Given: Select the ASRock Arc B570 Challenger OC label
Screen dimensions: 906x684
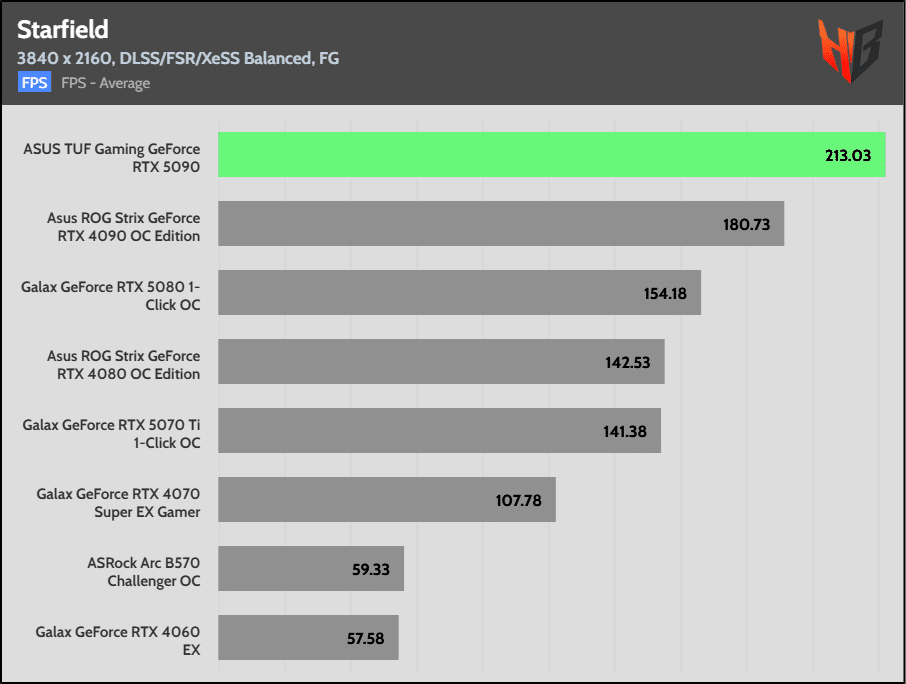Looking at the screenshot, I should click(144, 572).
